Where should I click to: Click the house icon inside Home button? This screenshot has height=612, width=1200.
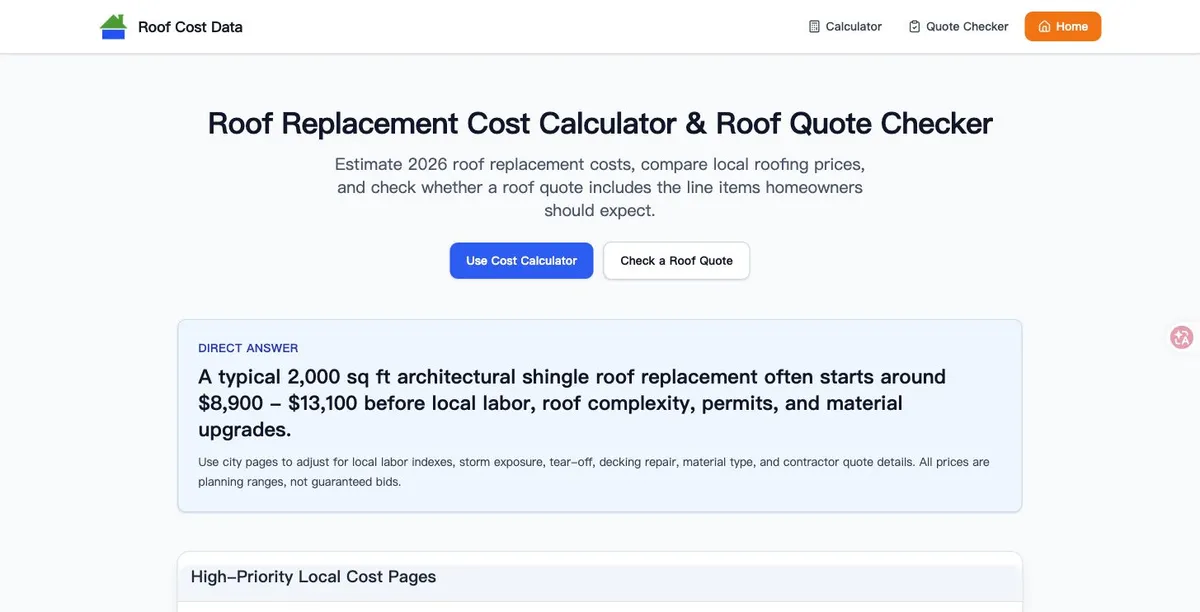(x=1044, y=27)
